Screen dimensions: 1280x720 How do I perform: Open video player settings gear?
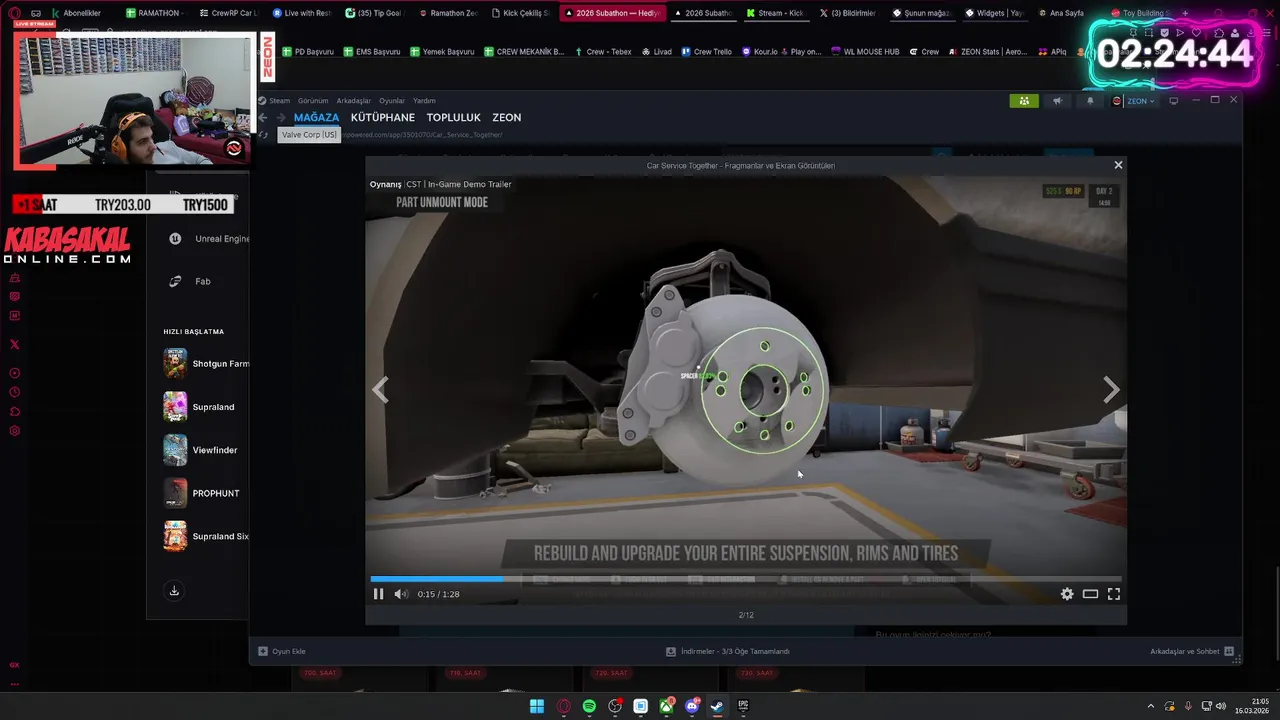(1067, 594)
